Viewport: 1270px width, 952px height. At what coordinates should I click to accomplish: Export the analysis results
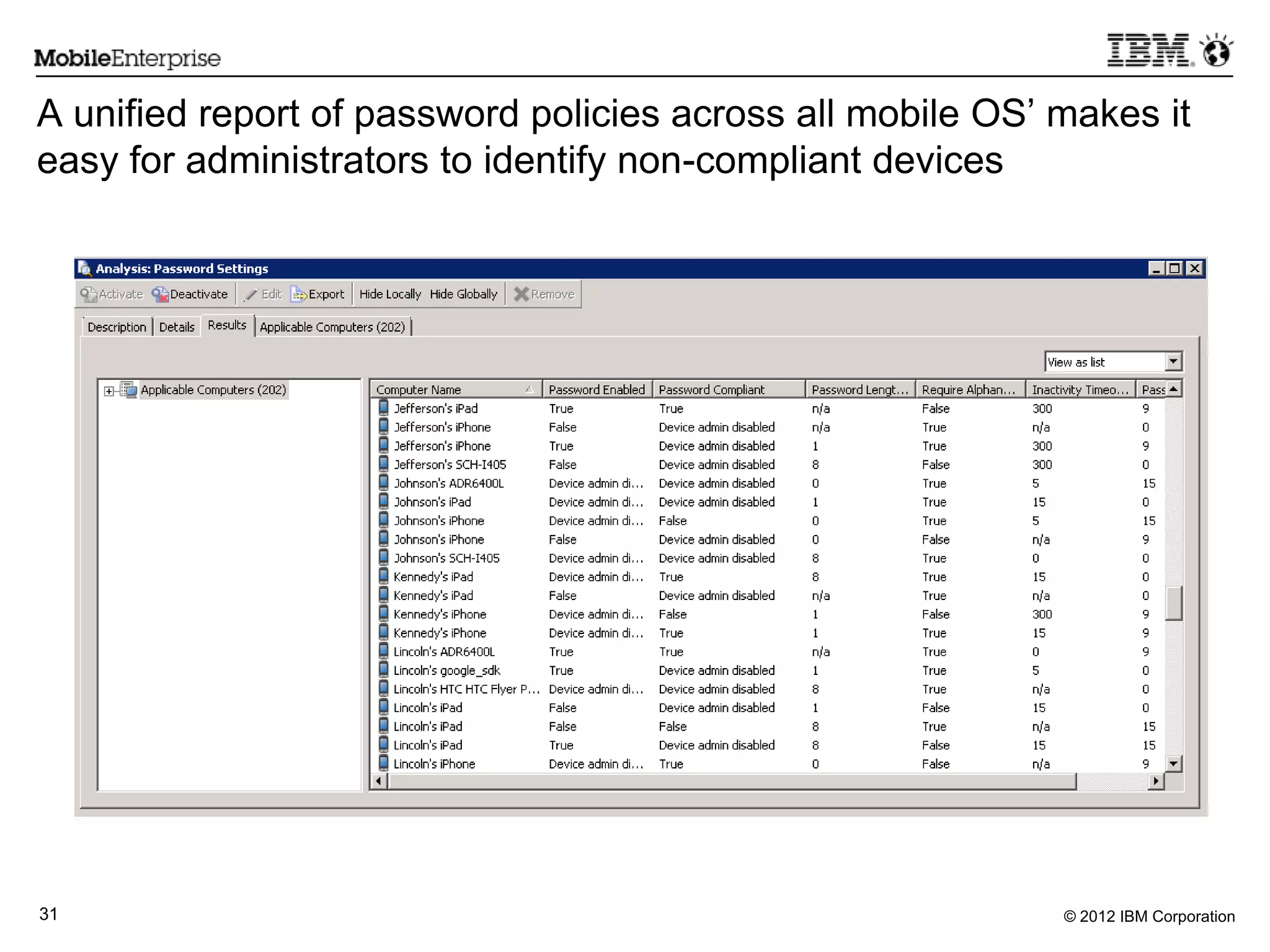(x=318, y=294)
